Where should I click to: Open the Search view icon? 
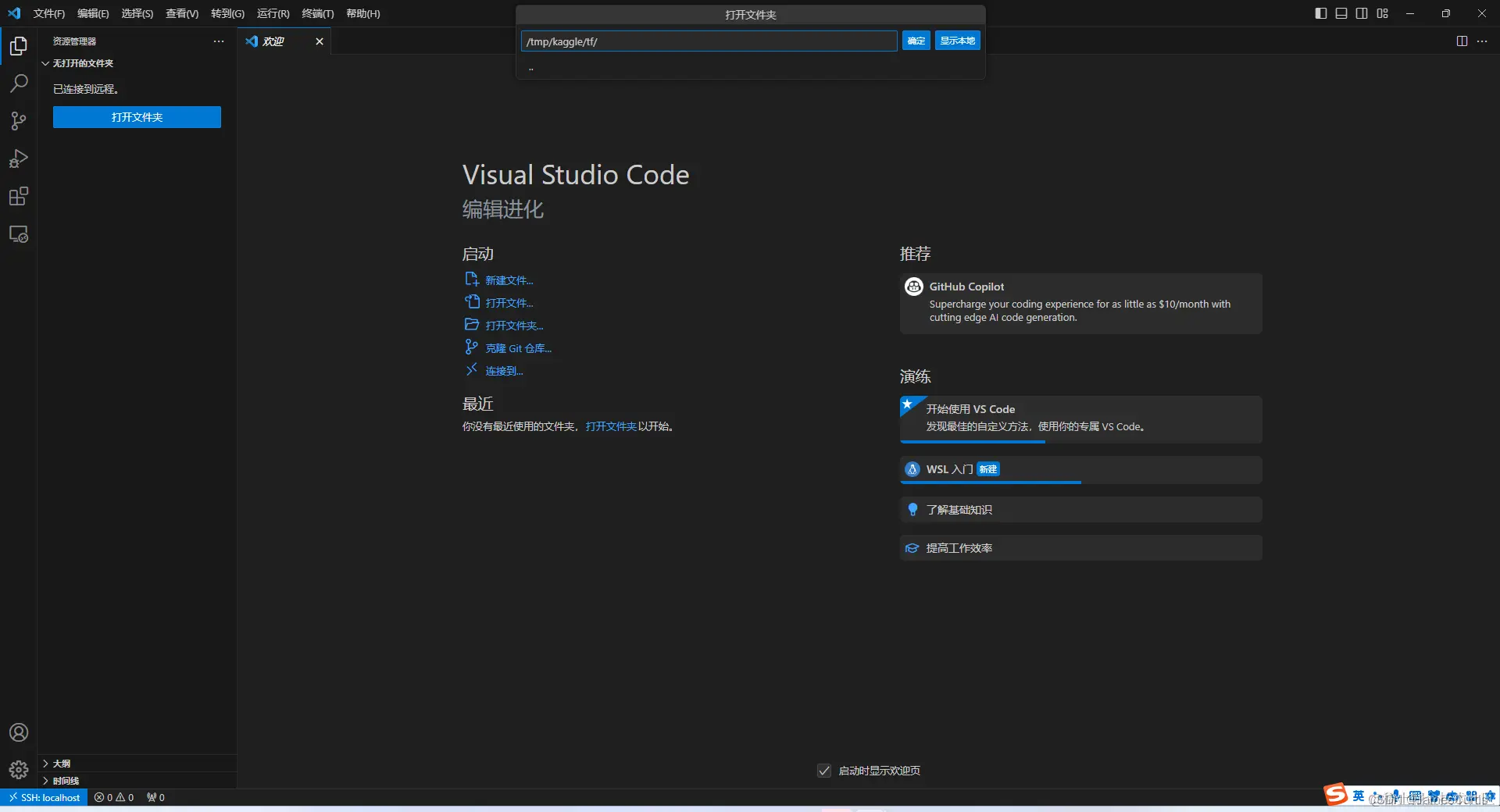tap(19, 84)
